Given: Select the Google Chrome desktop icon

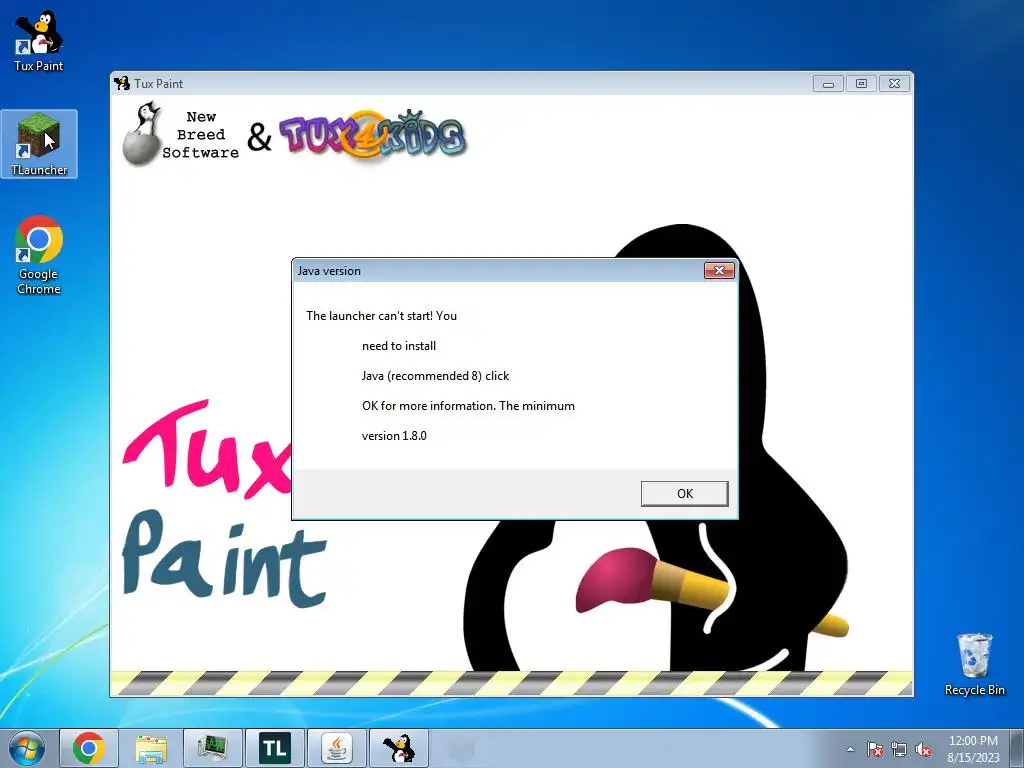Looking at the screenshot, I should point(39,255).
